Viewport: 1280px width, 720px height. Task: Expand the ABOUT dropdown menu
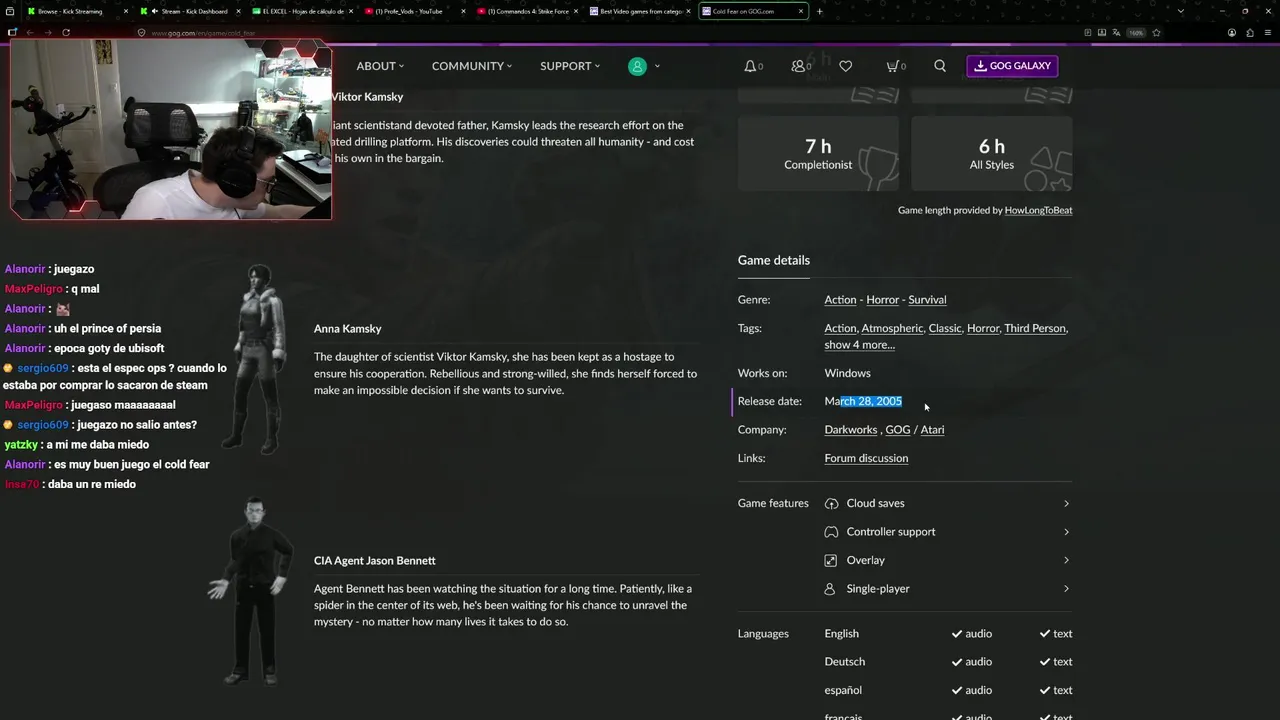click(380, 66)
